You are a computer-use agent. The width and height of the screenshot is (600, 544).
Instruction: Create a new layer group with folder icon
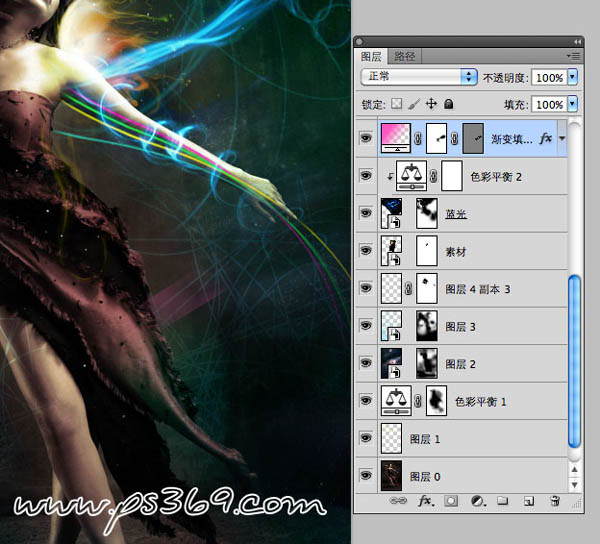(503, 499)
